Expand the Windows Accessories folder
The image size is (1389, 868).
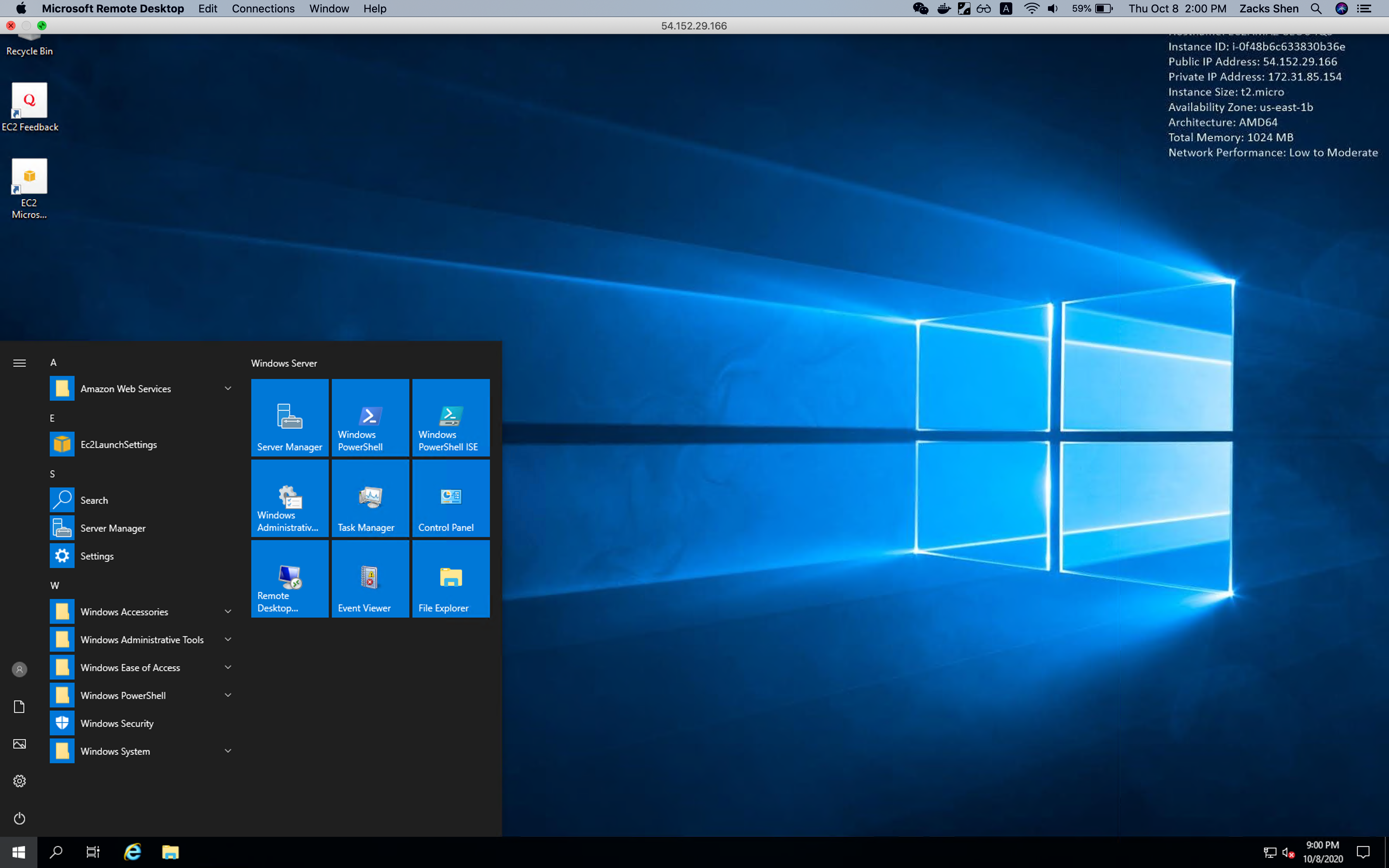[x=228, y=611]
